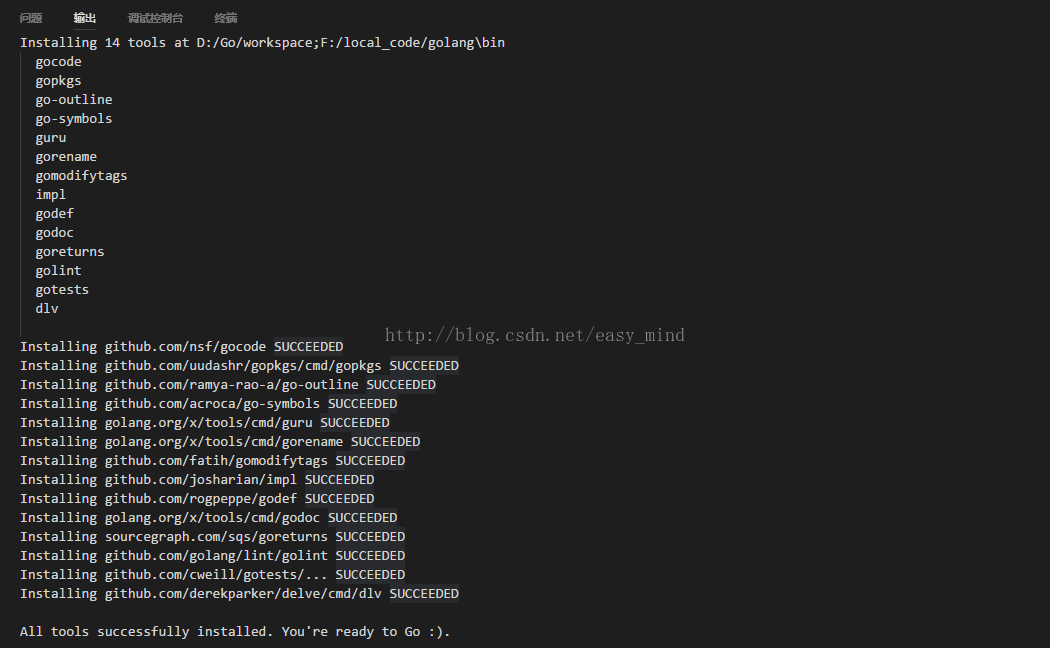Open the 调试控制台 (Debug Console) tab

(155, 18)
